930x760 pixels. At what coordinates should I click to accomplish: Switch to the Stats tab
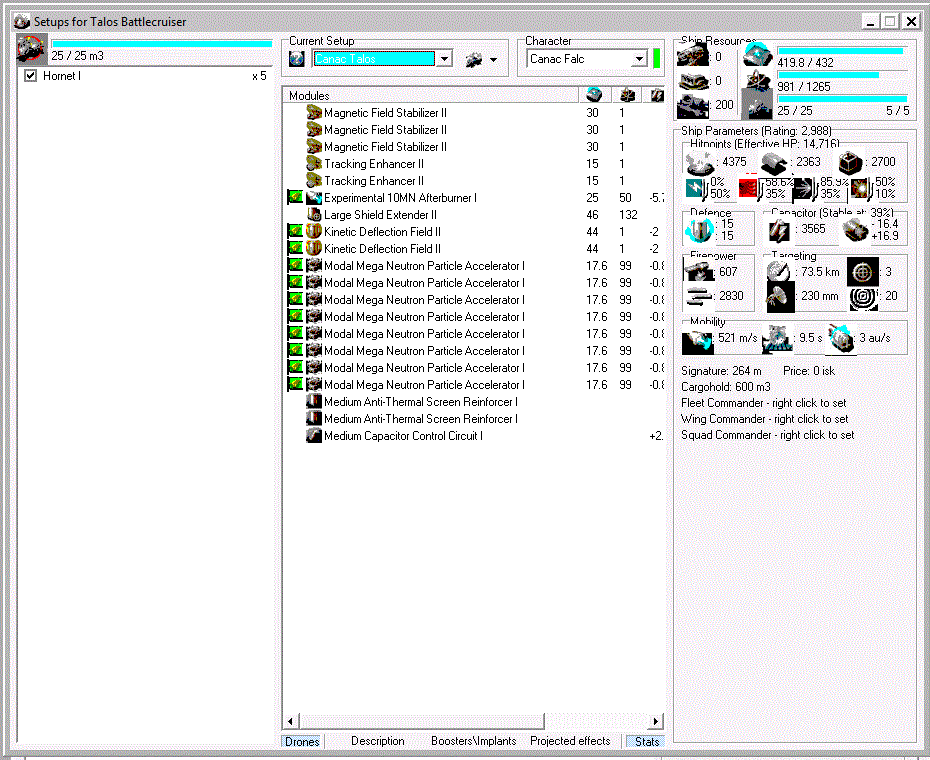646,741
